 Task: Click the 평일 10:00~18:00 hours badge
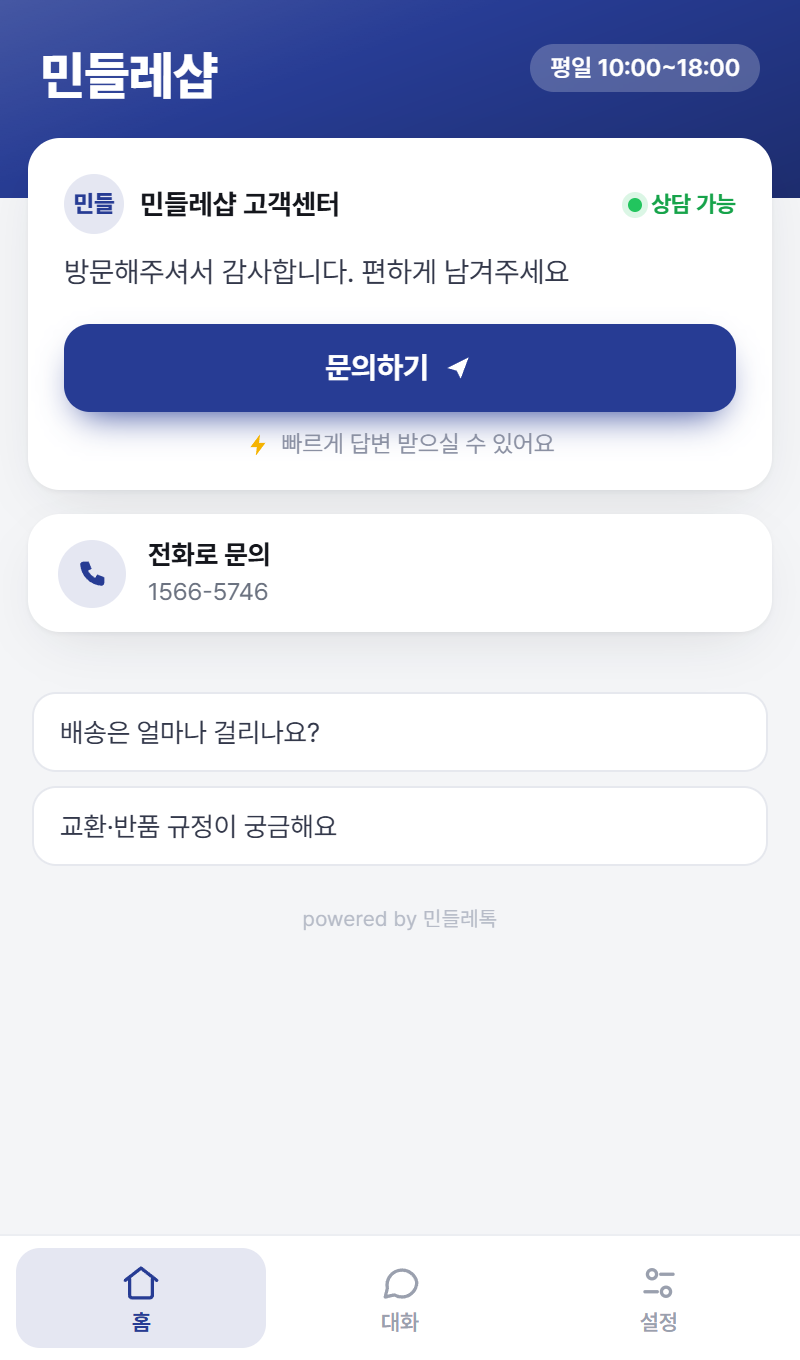pos(645,68)
